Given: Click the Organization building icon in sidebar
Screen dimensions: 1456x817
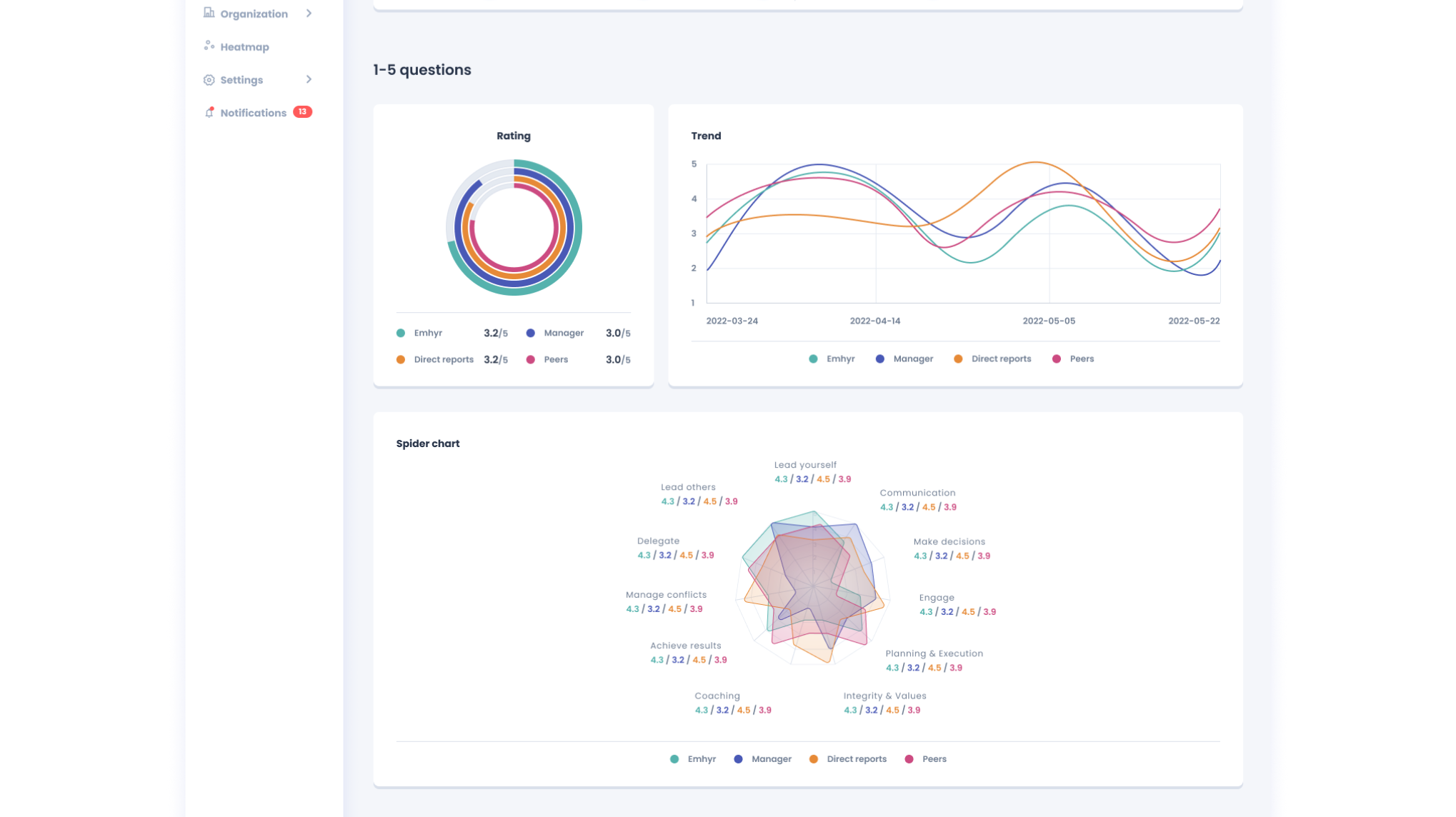Looking at the screenshot, I should click(209, 13).
